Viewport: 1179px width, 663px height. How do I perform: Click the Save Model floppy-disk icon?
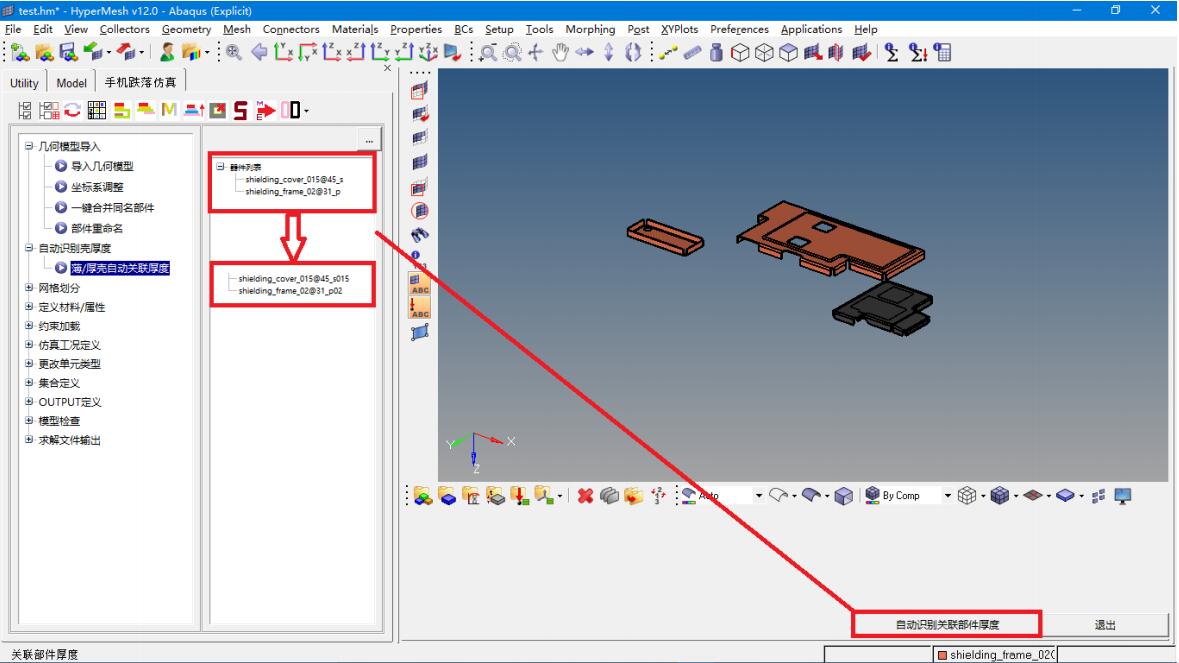pyautogui.click(x=68, y=52)
